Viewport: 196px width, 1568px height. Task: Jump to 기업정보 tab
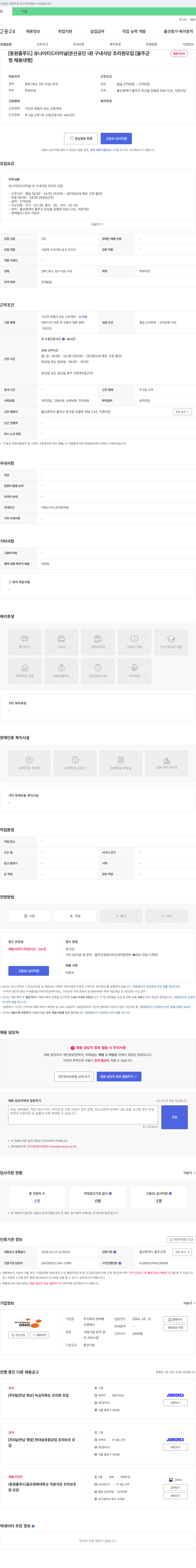click(x=188, y=44)
